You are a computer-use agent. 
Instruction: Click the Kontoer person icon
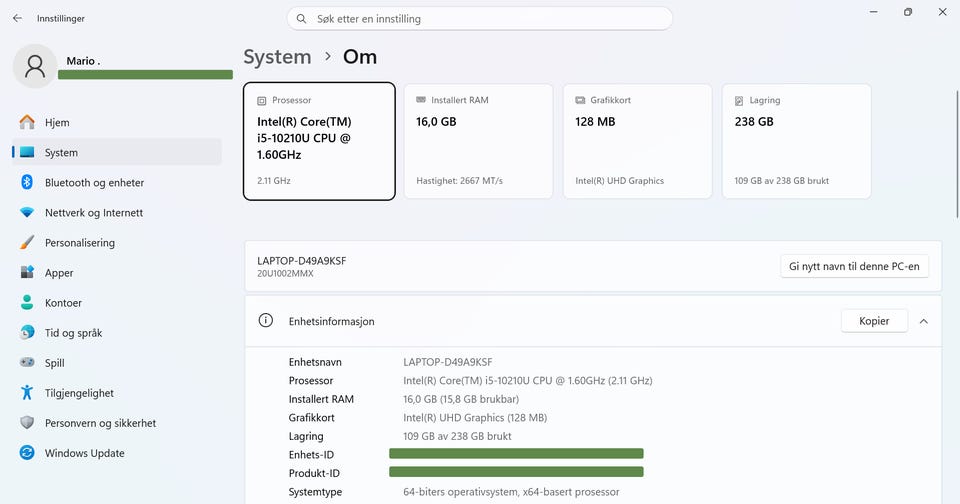[27, 302]
